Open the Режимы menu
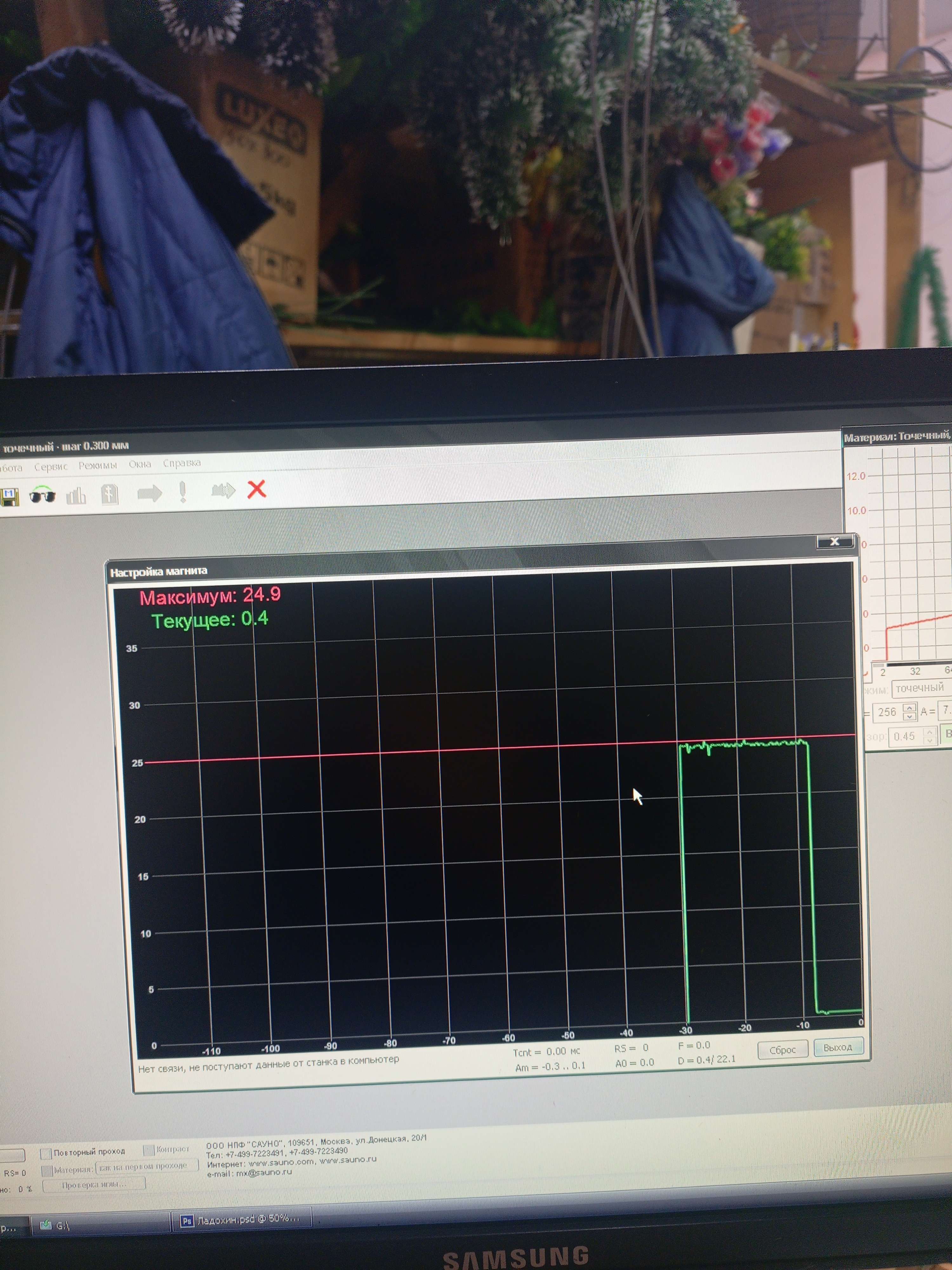 [97, 465]
